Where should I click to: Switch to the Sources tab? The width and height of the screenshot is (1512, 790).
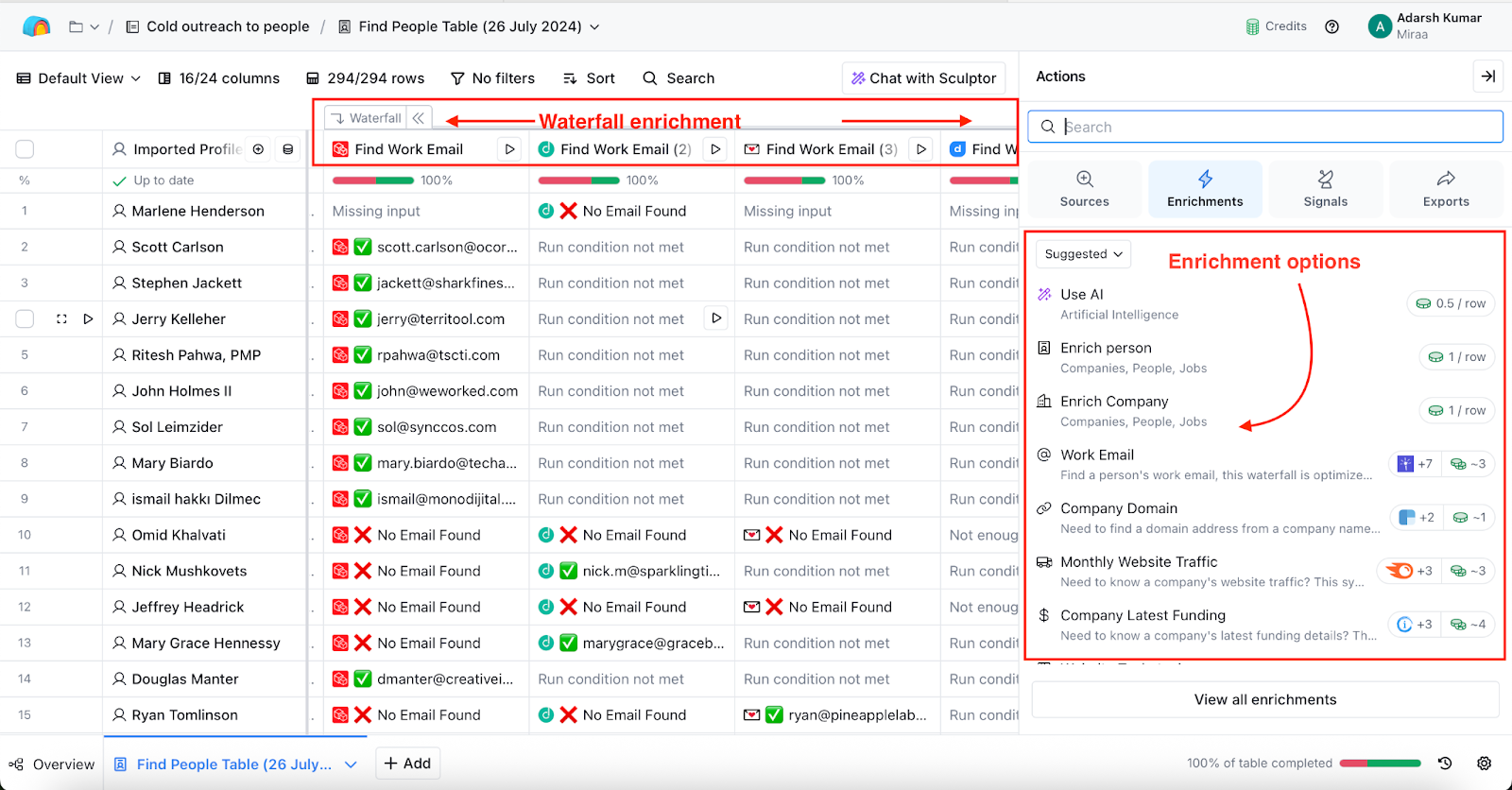click(x=1085, y=189)
